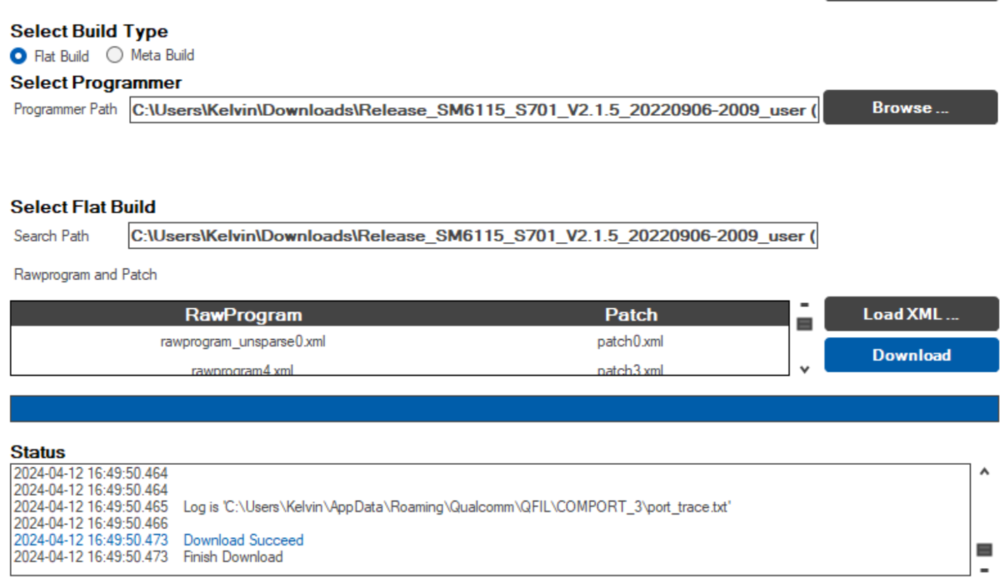Click the RawProgram column header
The width and height of the screenshot is (1000, 588).
pos(243,314)
